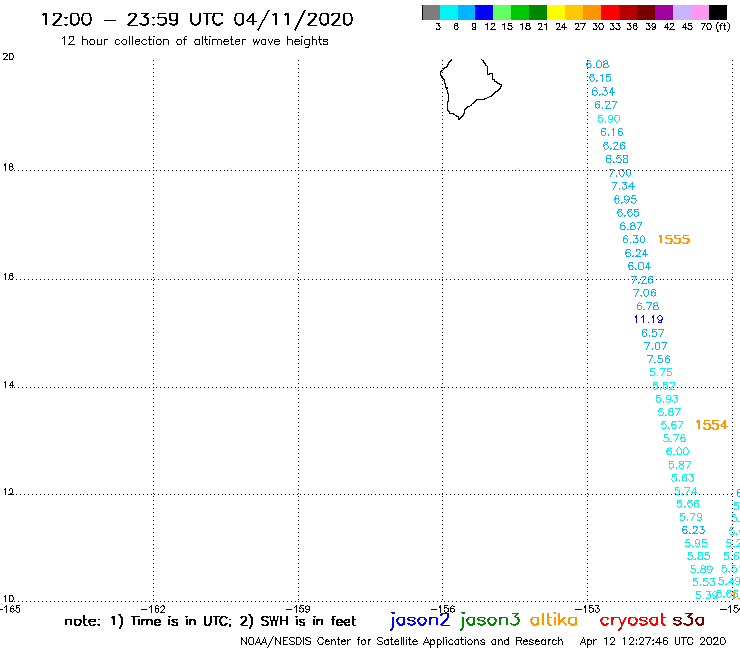The width and height of the screenshot is (740, 650).
Task: Click the 5.76 wave height value
Action: pos(674,439)
